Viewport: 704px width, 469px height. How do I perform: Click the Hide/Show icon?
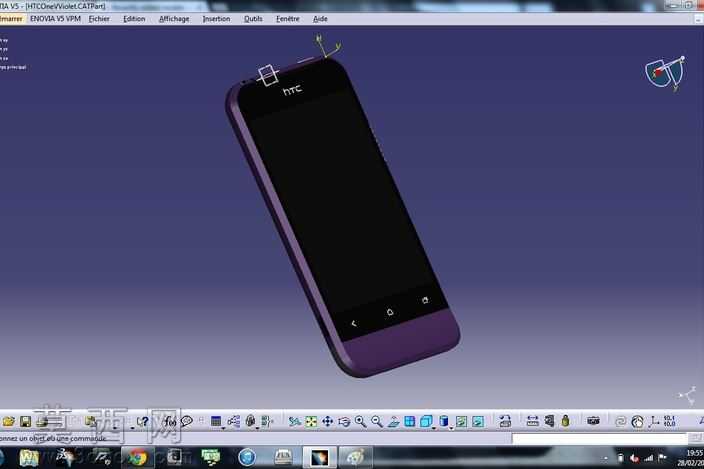pos(461,421)
